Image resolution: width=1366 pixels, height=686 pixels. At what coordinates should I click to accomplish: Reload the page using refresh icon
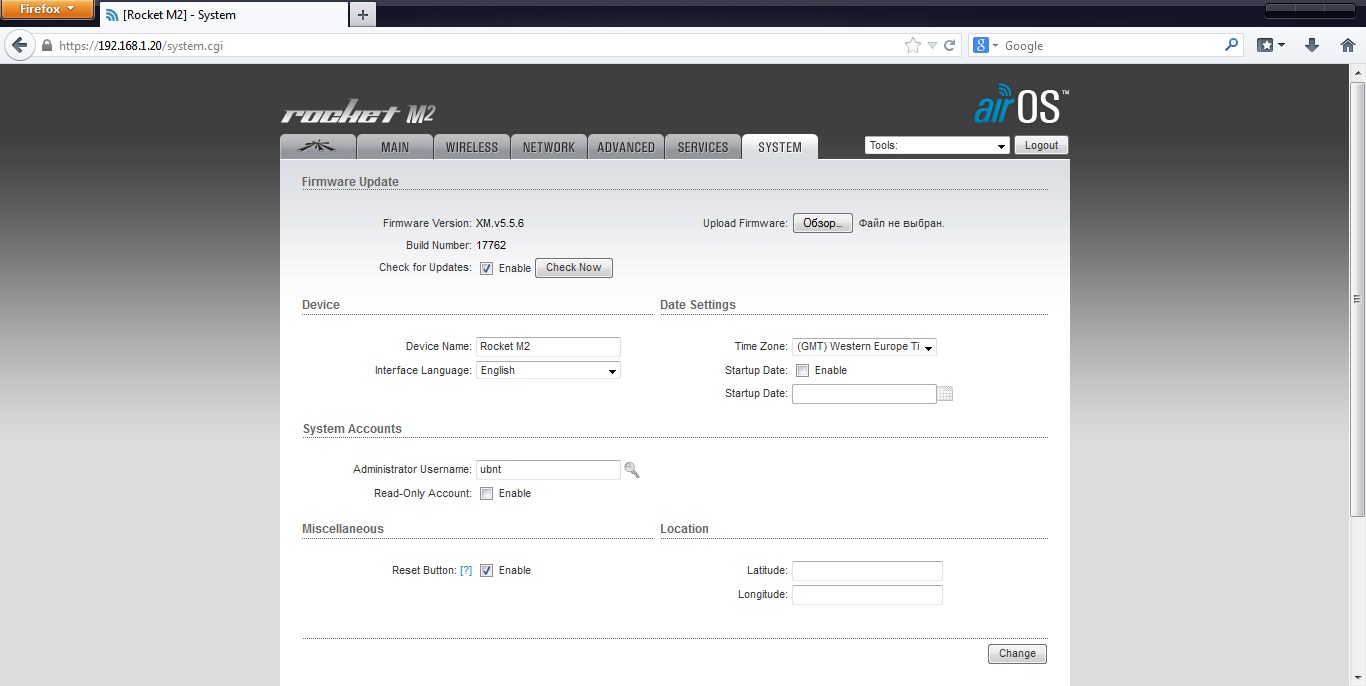949,45
